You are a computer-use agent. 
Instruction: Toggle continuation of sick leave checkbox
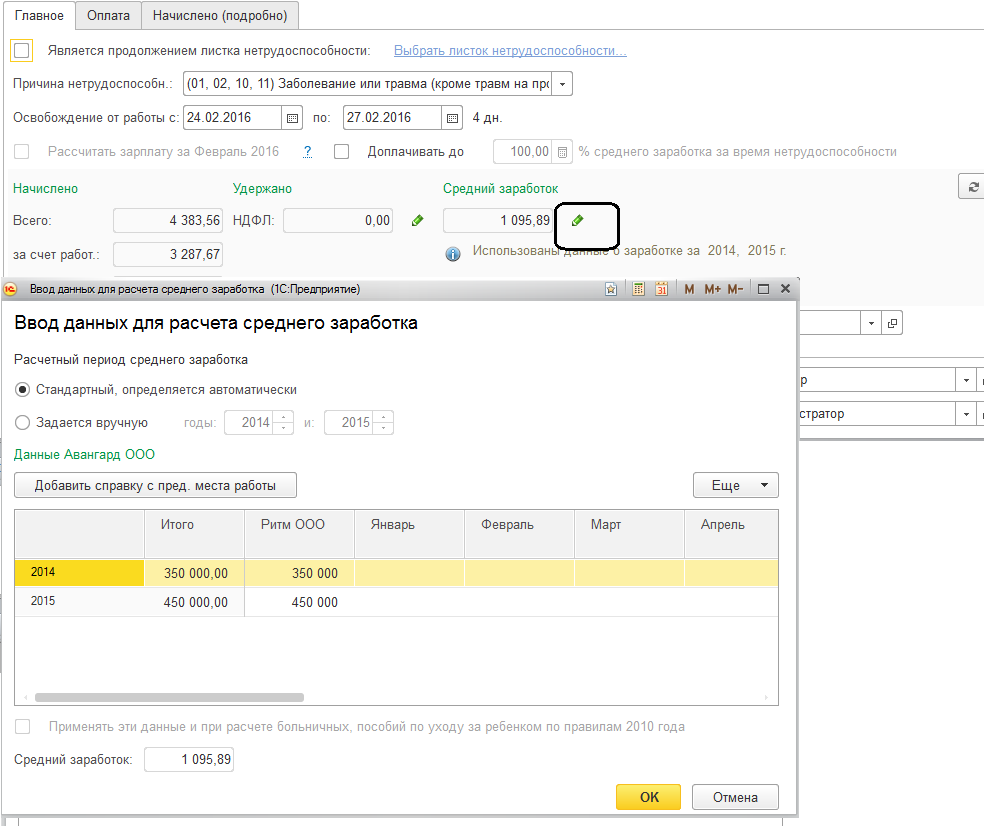point(22,51)
